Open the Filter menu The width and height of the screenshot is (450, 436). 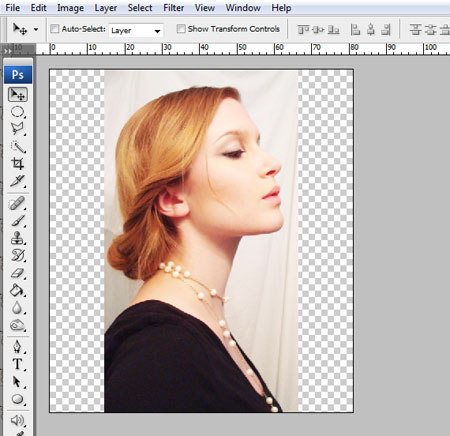click(173, 8)
